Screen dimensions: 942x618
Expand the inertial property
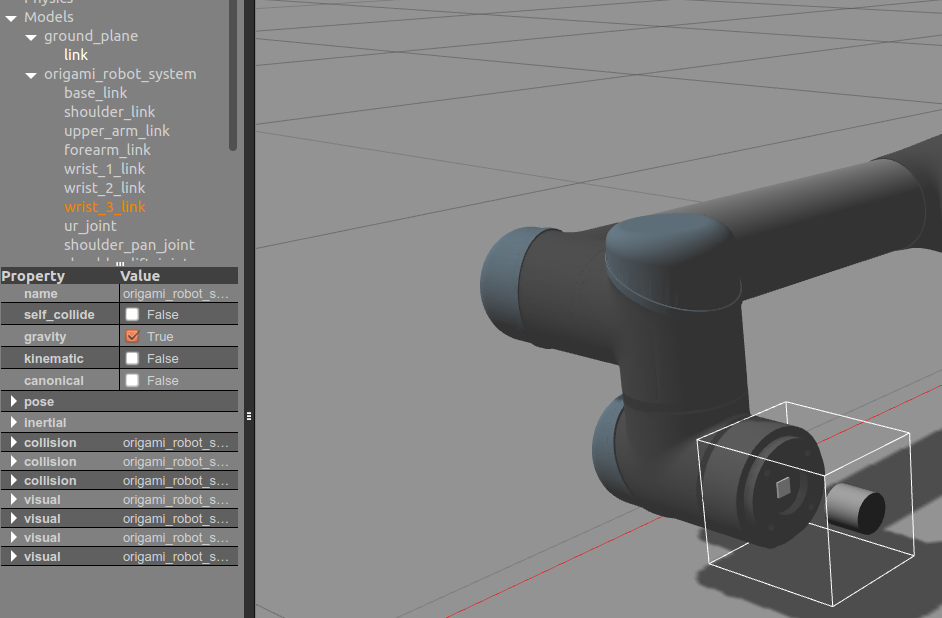click(x=11, y=421)
